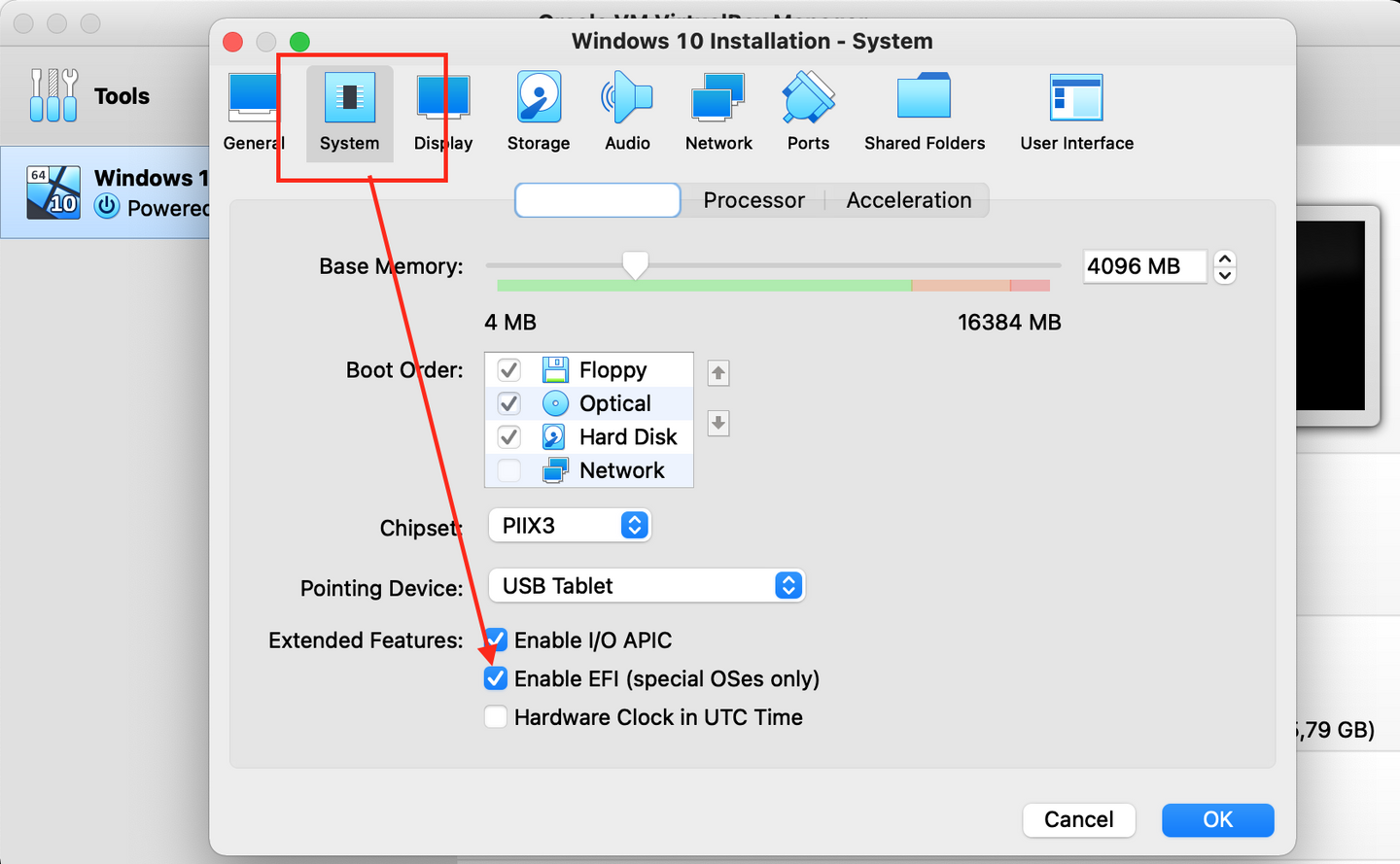Viewport: 1400px width, 864px height.
Task: Select the Network settings icon
Action: click(x=718, y=113)
